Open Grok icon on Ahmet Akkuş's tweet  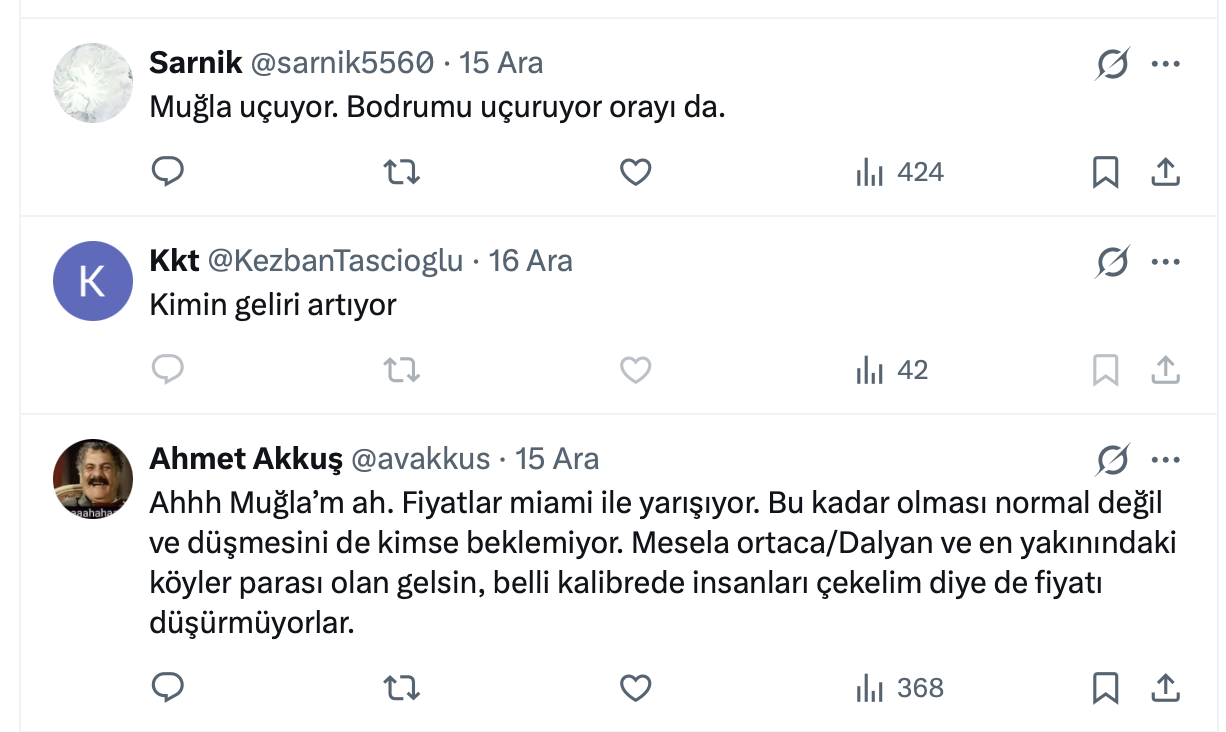(x=1112, y=461)
